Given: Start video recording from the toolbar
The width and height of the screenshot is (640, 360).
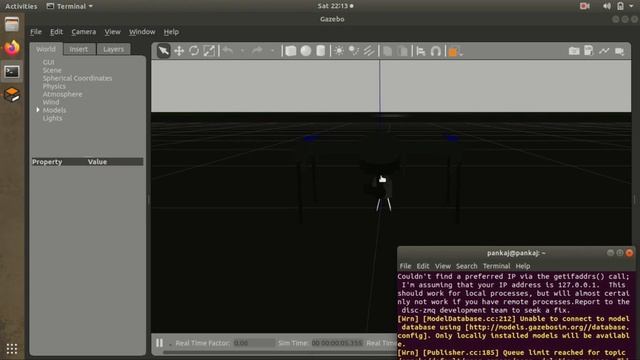Looking at the screenshot, I should click(x=620, y=51).
